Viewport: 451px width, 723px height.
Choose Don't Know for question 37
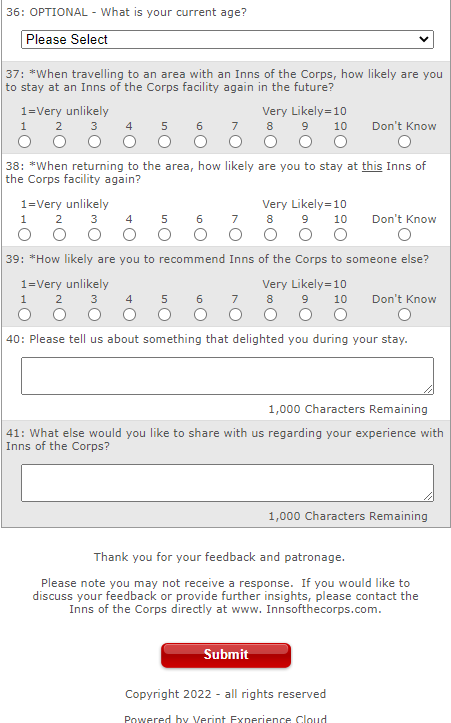pyautogui.click(x=404, y=142)
